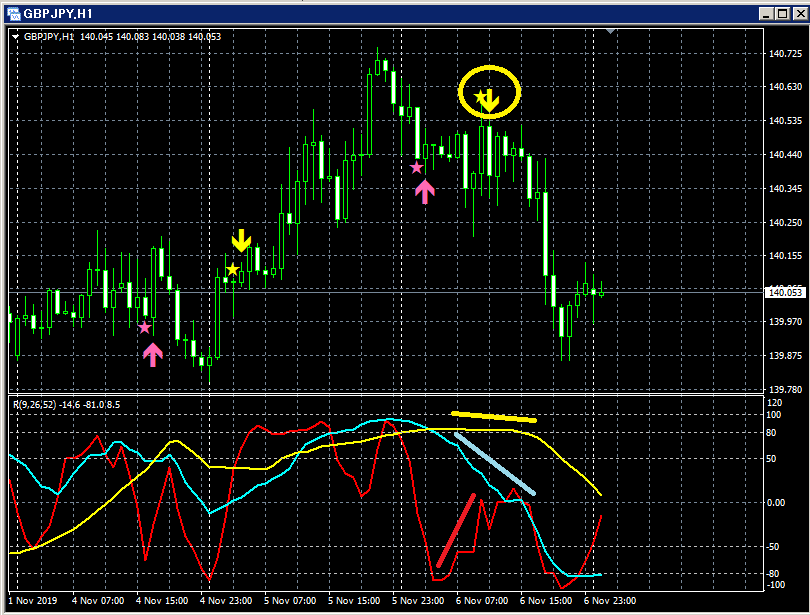This screenshot has height=615, width=810.
Task: Close the GBPJPY,H1 chart window
Action: pos(801,14)
